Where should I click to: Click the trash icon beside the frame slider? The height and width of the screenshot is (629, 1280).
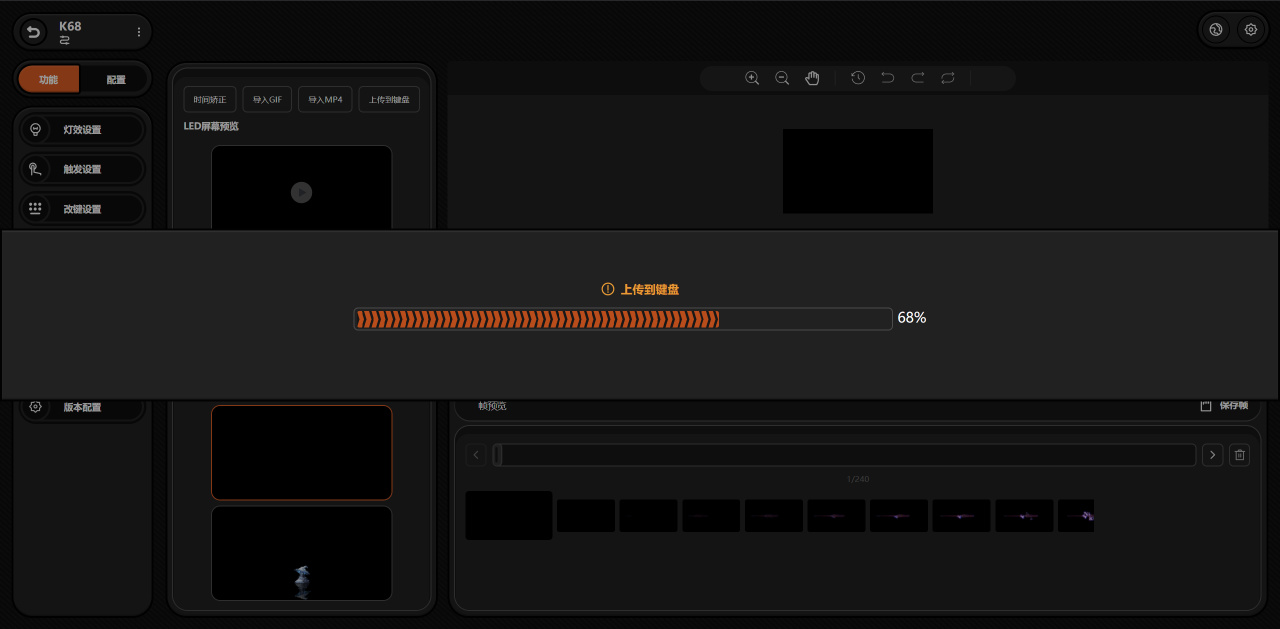click(1240, 455)
